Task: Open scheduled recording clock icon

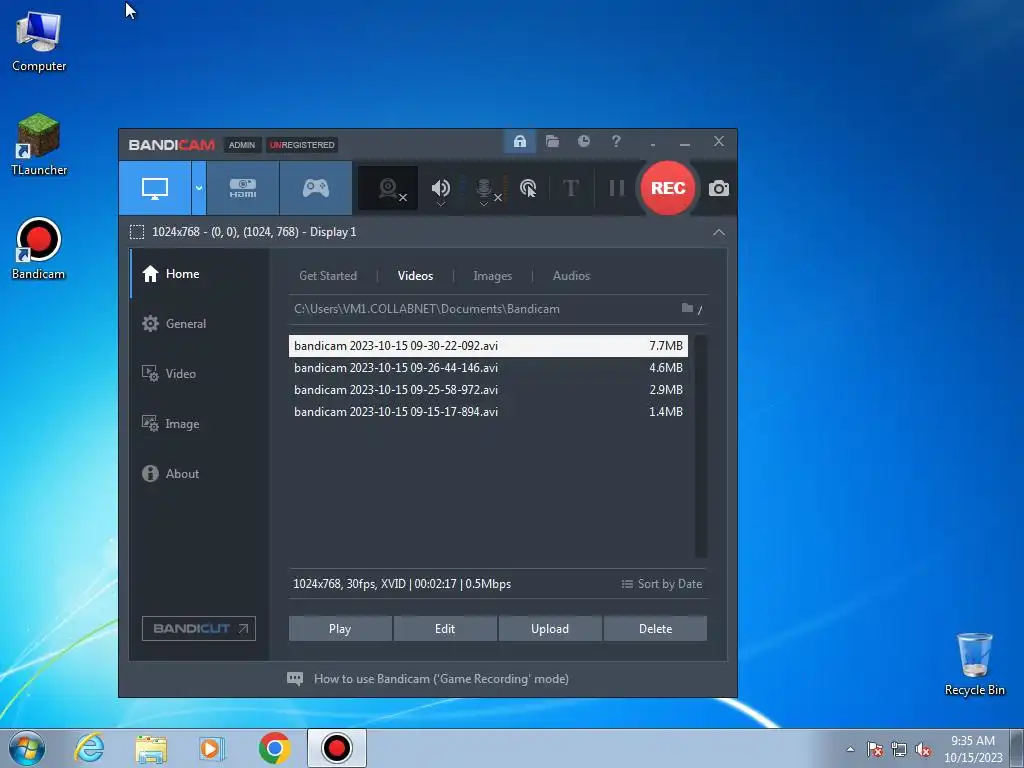Action: (584, 141)
